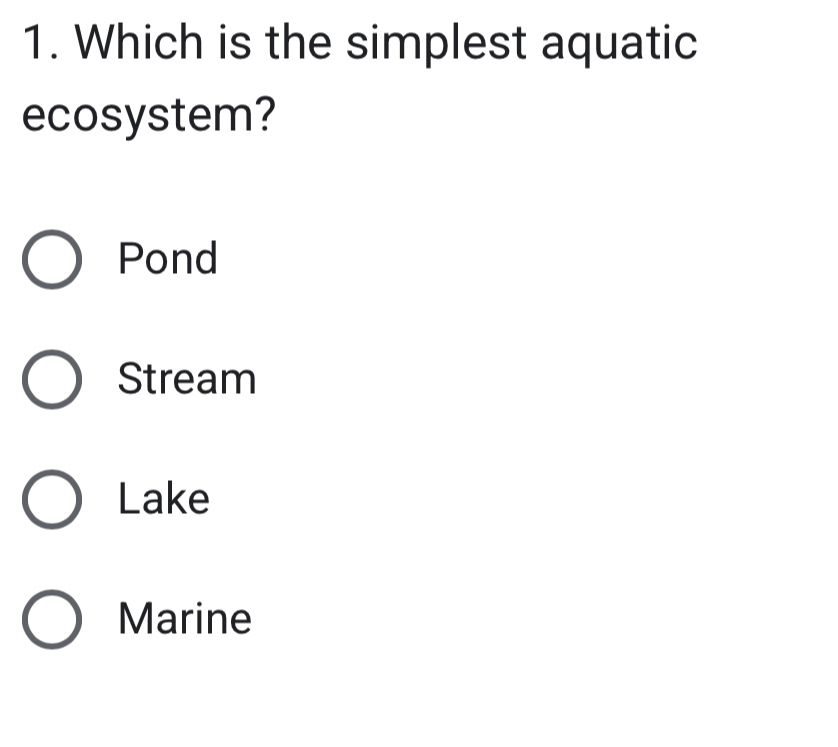This screenshot has width=838, height=747.
Task: Click the Stream option label
Action: tap(186, 380)
